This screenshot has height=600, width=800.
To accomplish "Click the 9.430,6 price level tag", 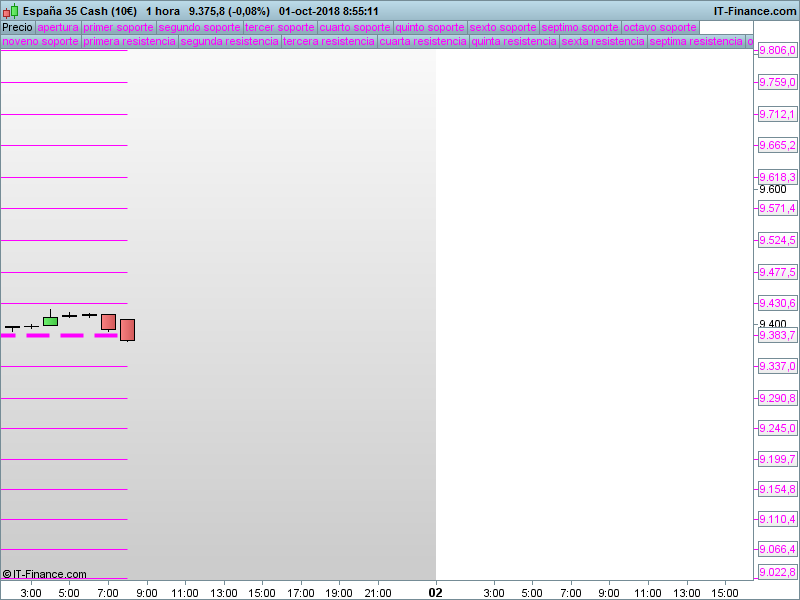I will pyautogui.click(x=777, y=304).
